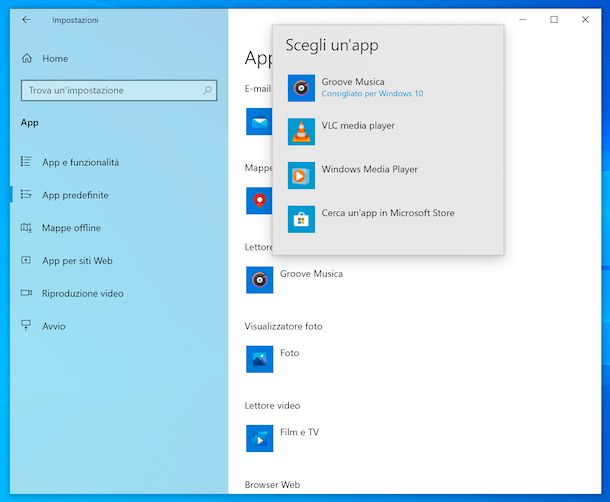The height and width of the screenshot is (502, 610).
Task: Click the App e funzionalità list icon
Action: [26, 161]
